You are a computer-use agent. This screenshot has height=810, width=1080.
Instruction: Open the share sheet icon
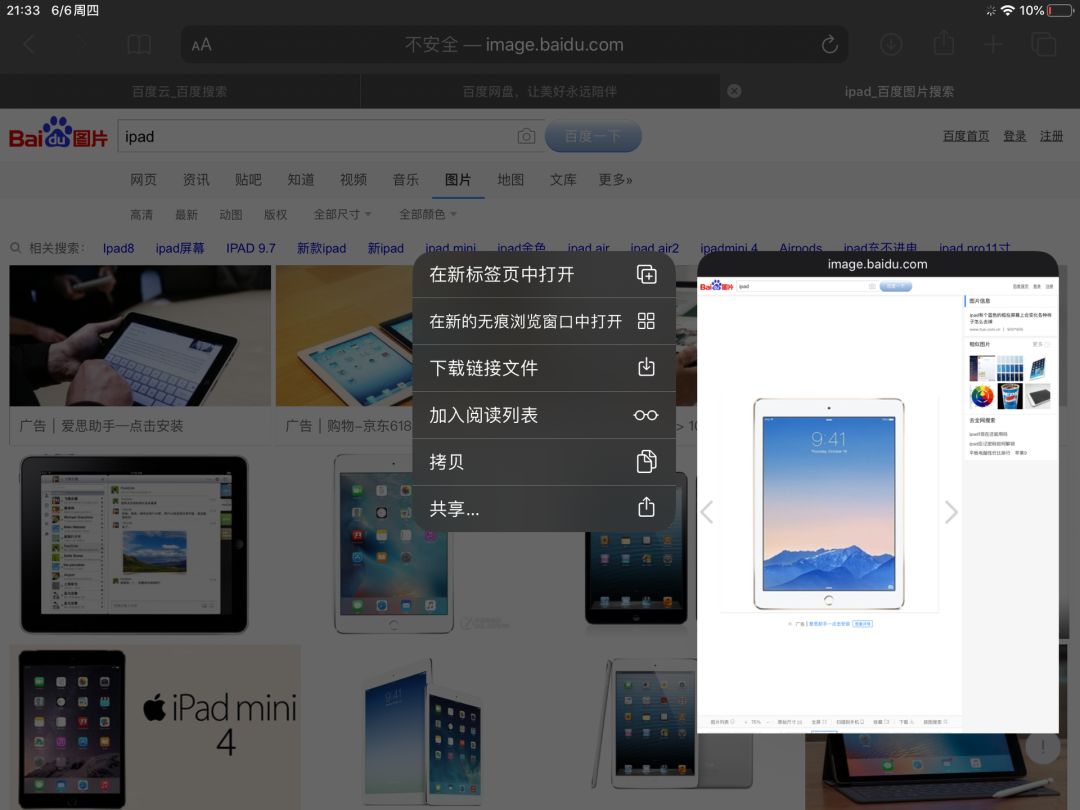point(942,44)
